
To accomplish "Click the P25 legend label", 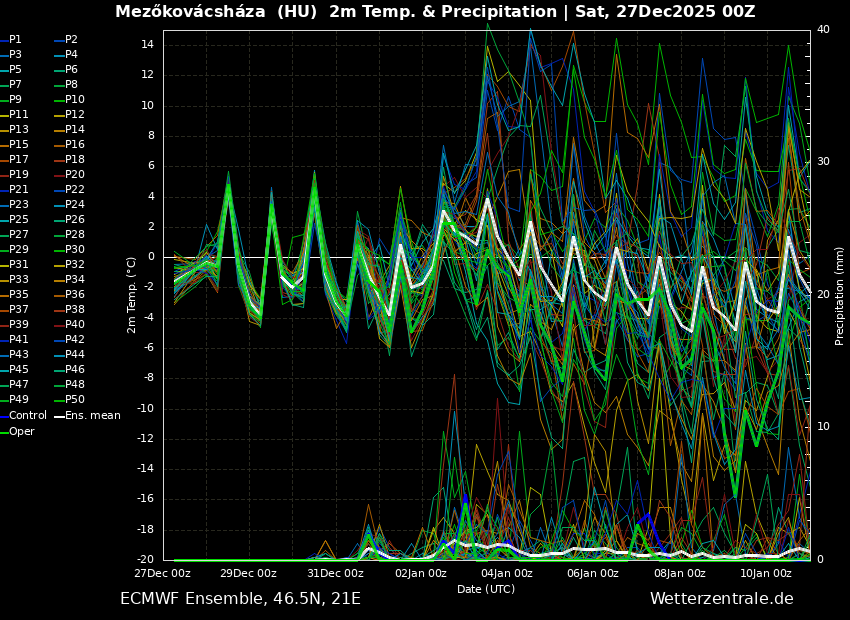I will point(18,220).
